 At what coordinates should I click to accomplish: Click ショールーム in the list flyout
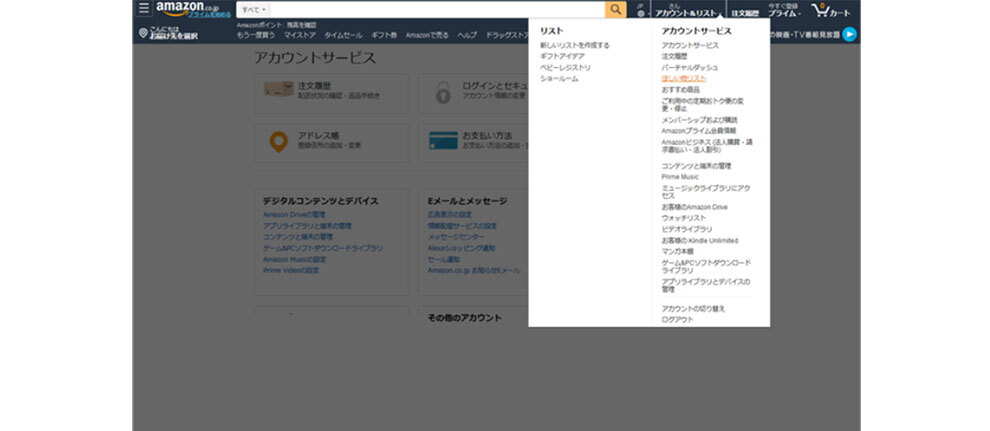(x=559, y=79)
